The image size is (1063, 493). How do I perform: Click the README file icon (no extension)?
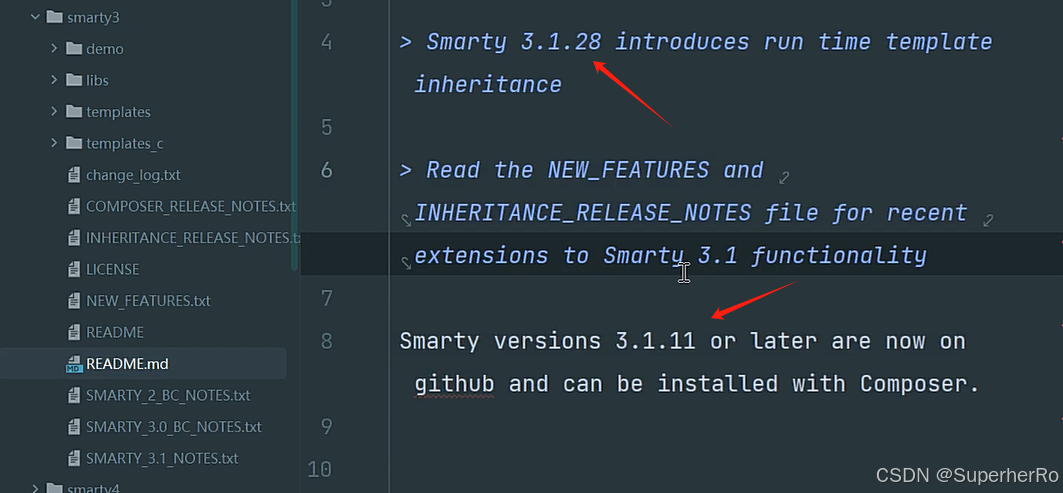(74, 332)
